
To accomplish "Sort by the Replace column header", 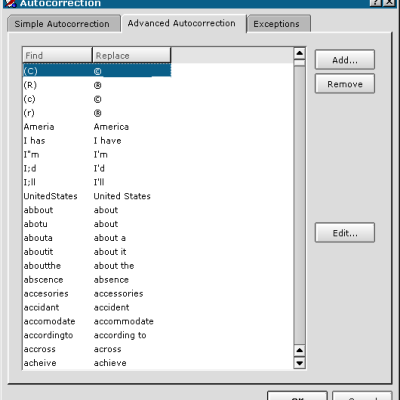I will (132, 55).
